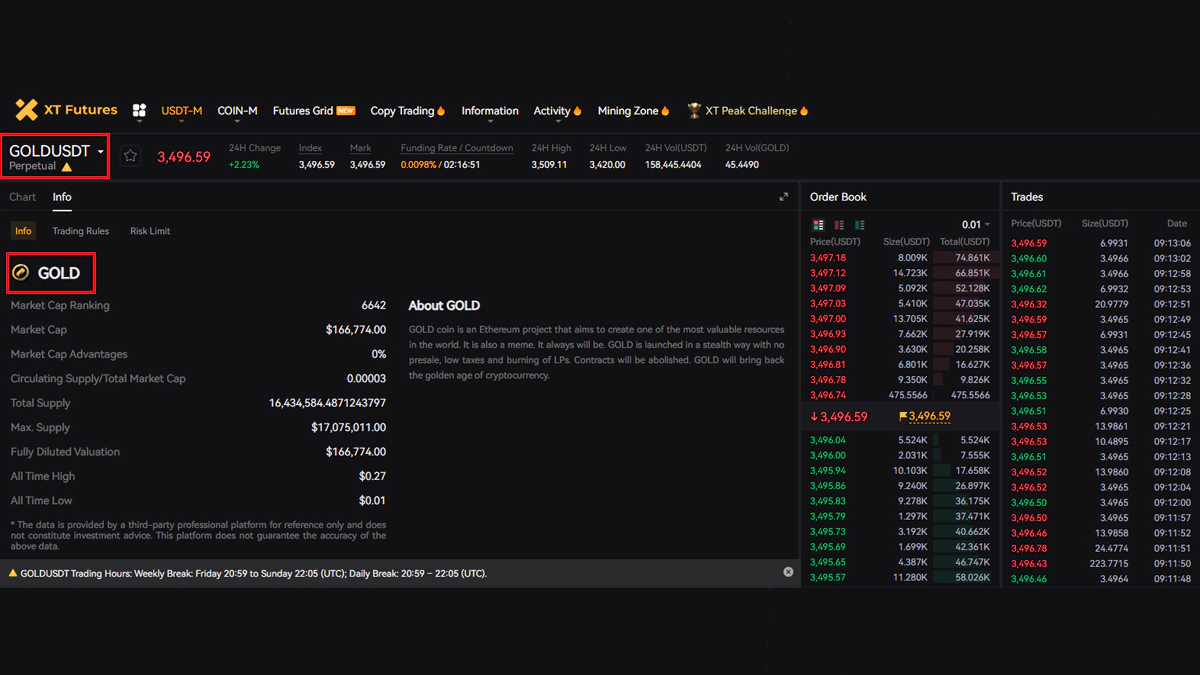Click the trophy icon of XT Peak Challenge
The height and width of the screenshot is (675, 1200).
tap(694, 111)
